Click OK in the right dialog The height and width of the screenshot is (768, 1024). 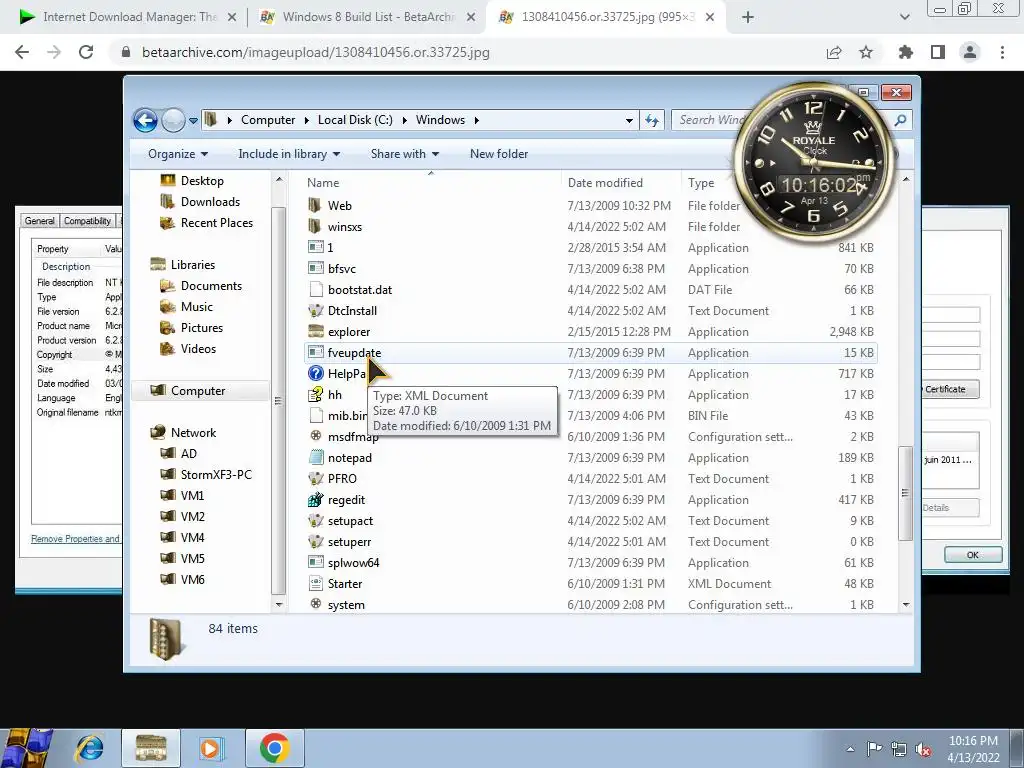pos(973,554)
